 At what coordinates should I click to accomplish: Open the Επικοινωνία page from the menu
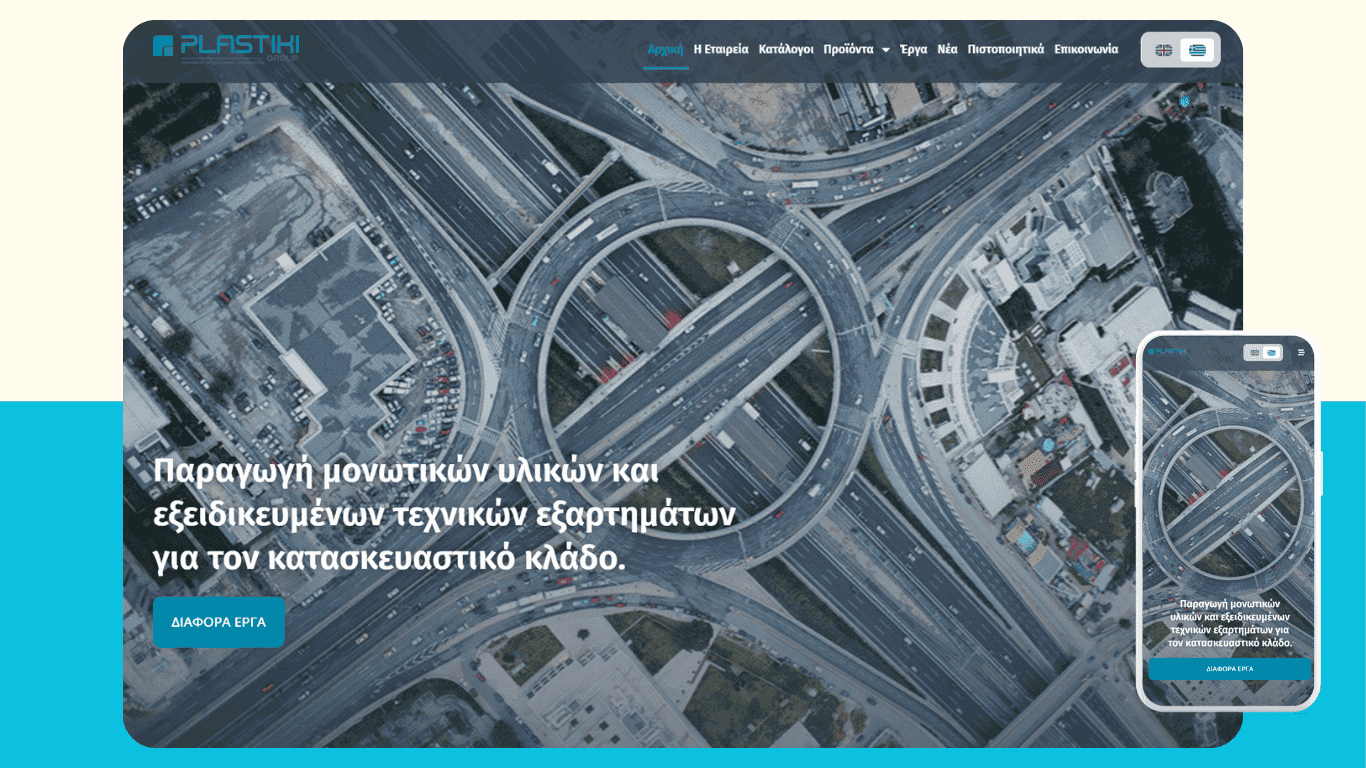pyautogui.click(x=1085, y=48)
